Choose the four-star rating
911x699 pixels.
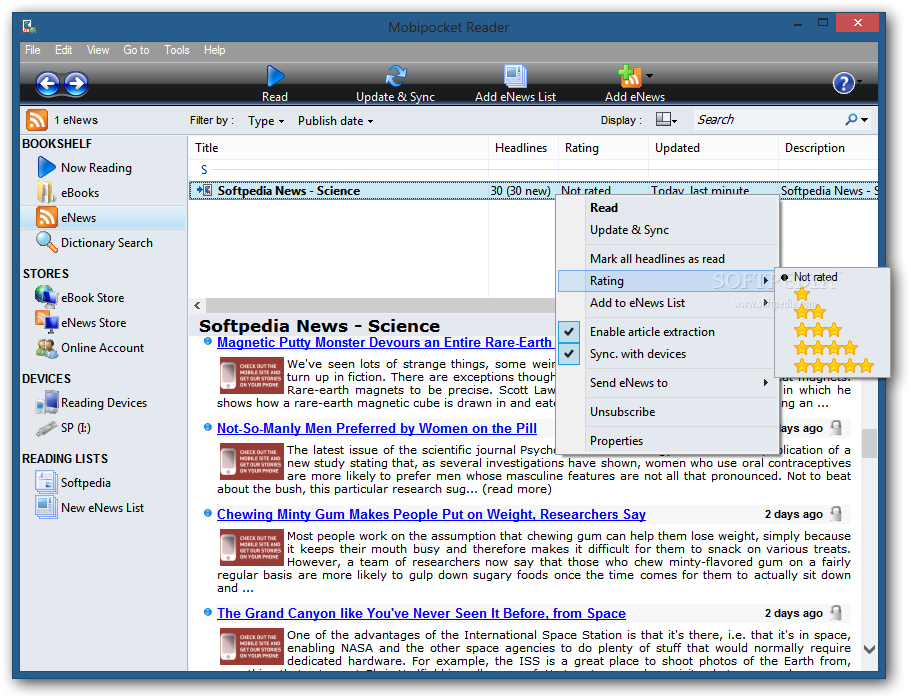[826, 347]
